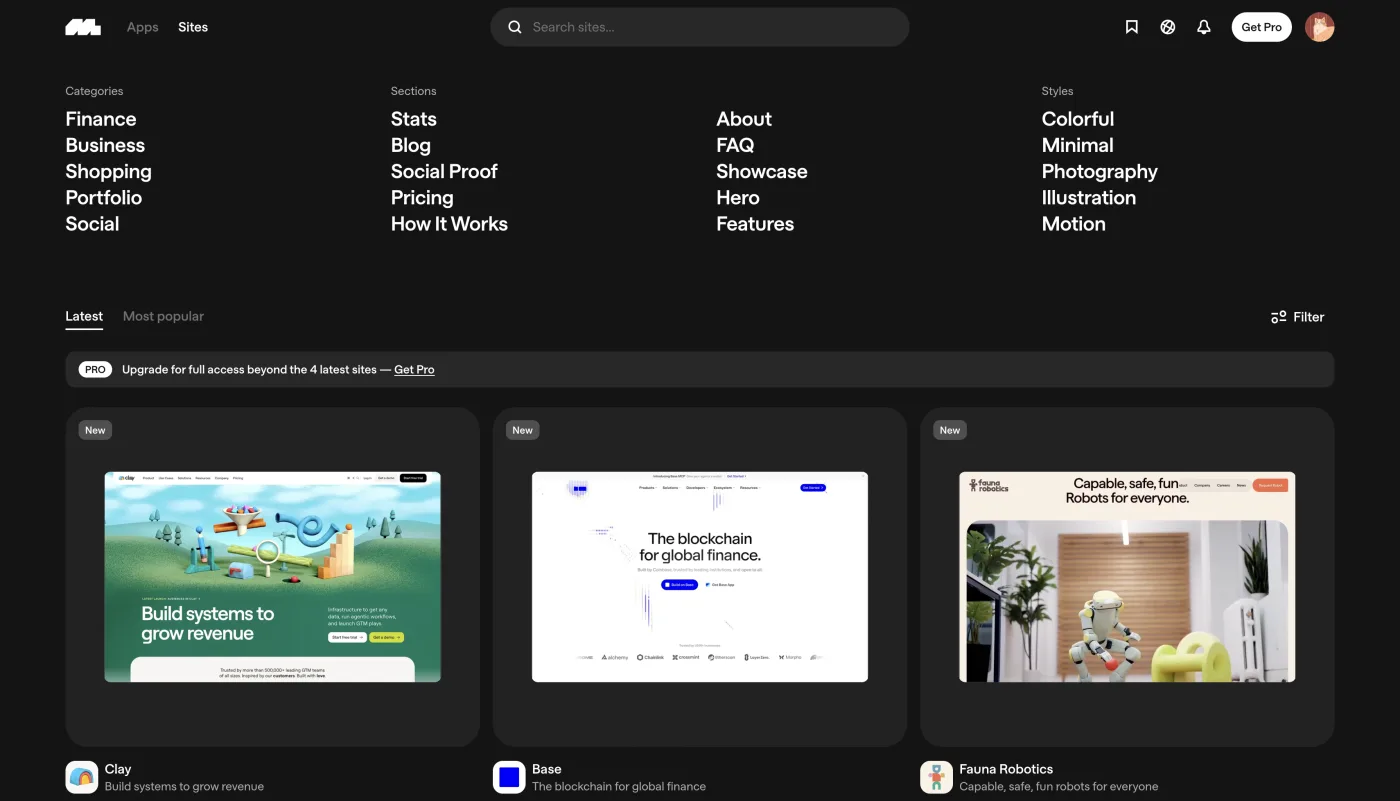This screenshot has width=1400, height=801.
Task: Click 'The blockchain for global finance' caption
Action: point(619,787)
